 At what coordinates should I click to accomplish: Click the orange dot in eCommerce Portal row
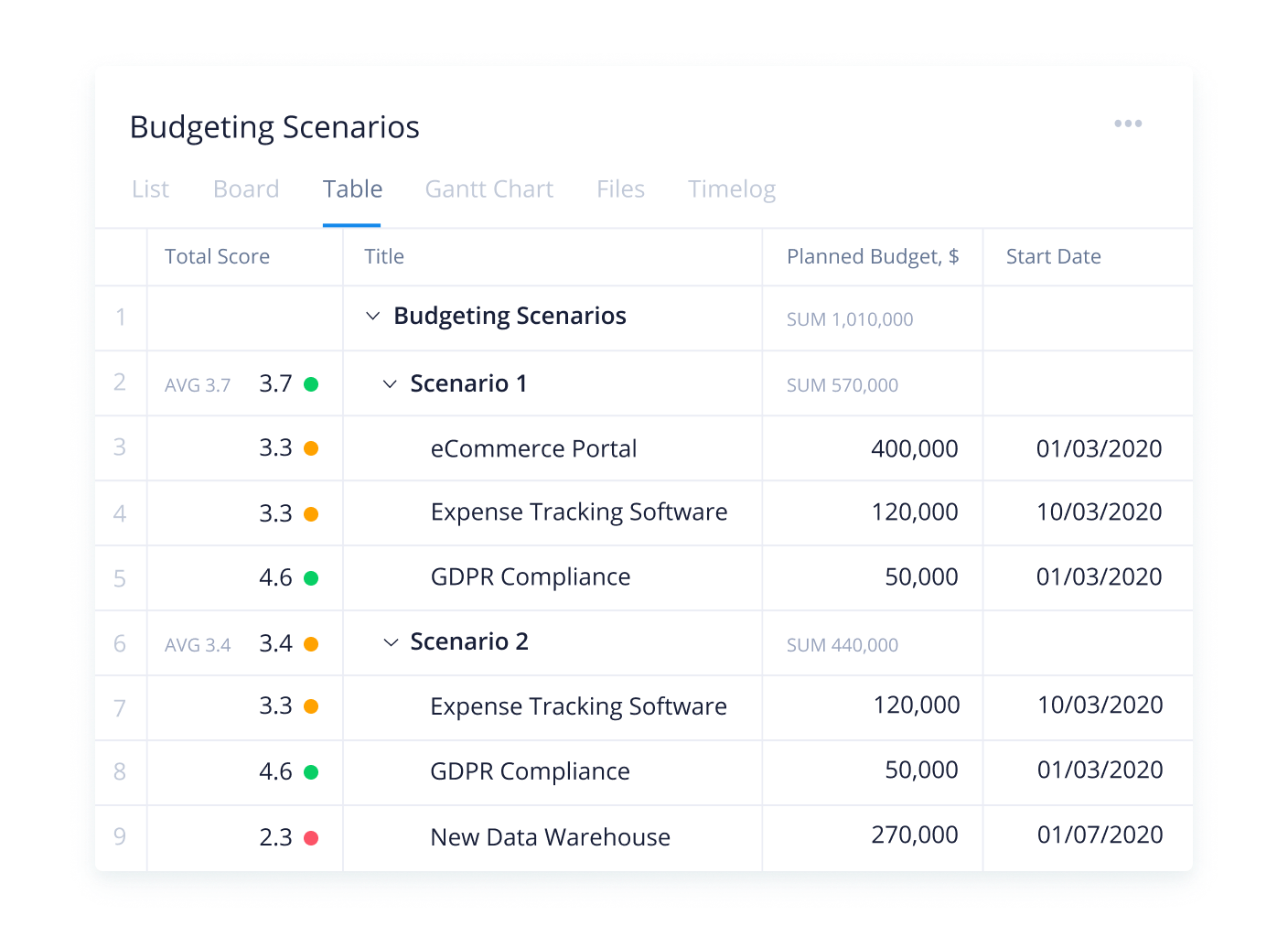click(311, 448)
